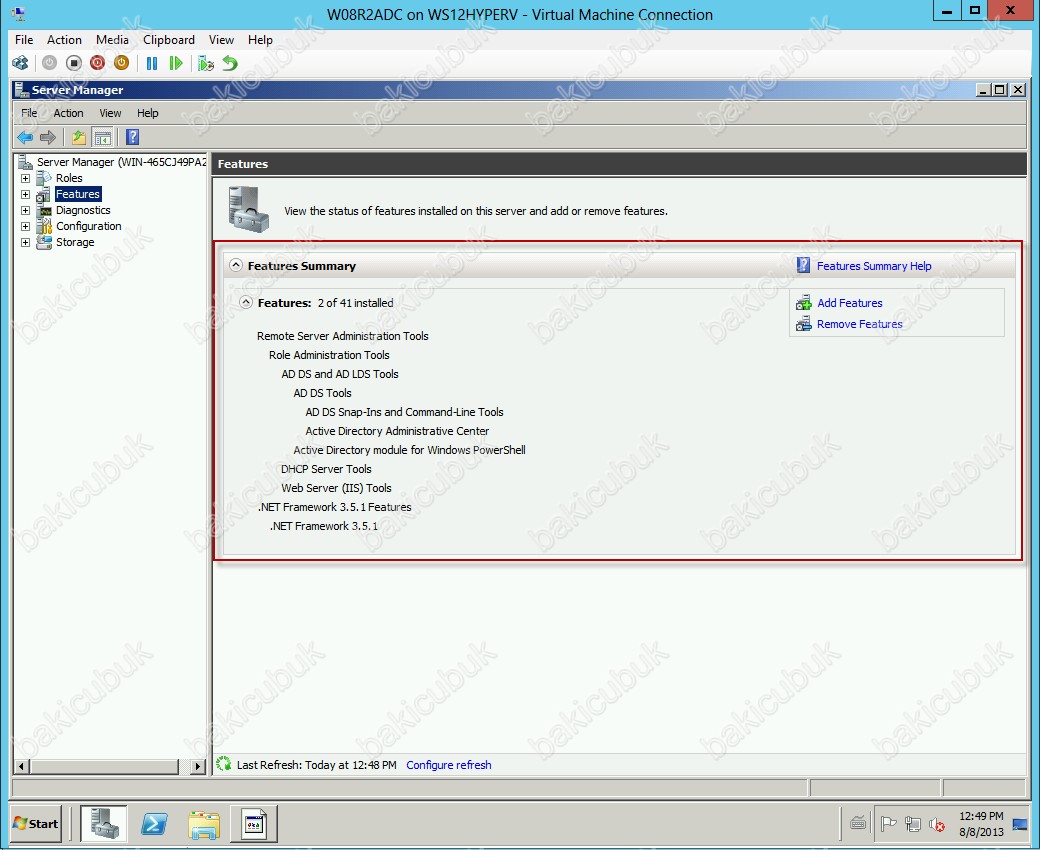Click the green Reset play icon
The image size is (1040, 850).
coord(176,63)
